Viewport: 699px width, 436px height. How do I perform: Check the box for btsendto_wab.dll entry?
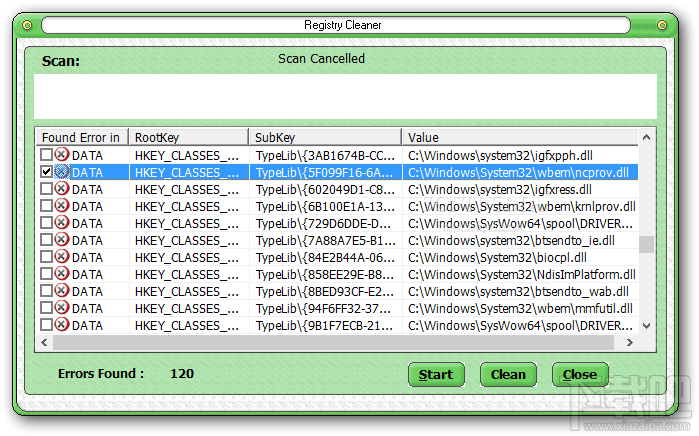(46, 290)
